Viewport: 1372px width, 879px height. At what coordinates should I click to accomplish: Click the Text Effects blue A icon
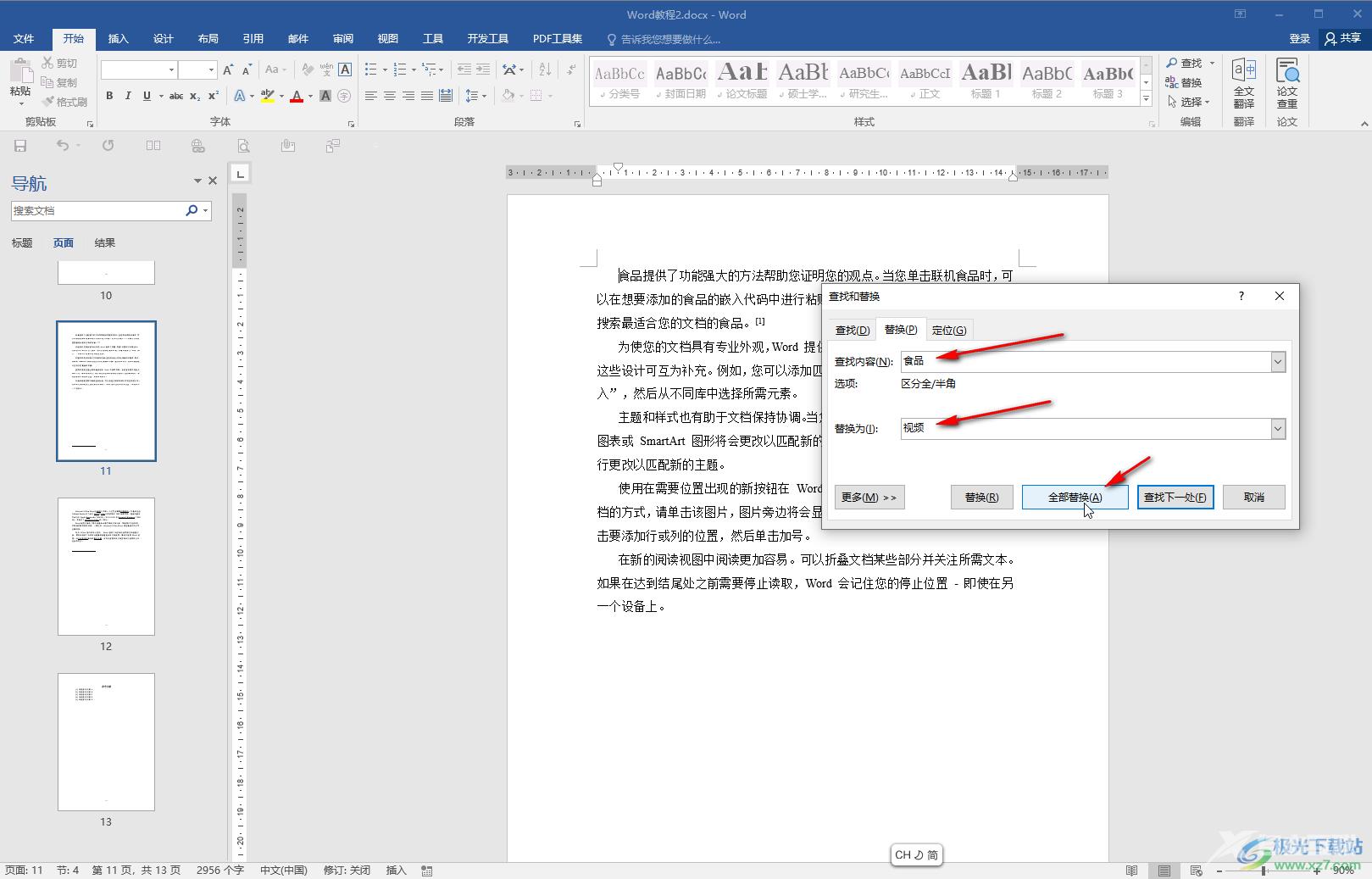(x=240, y=96)
